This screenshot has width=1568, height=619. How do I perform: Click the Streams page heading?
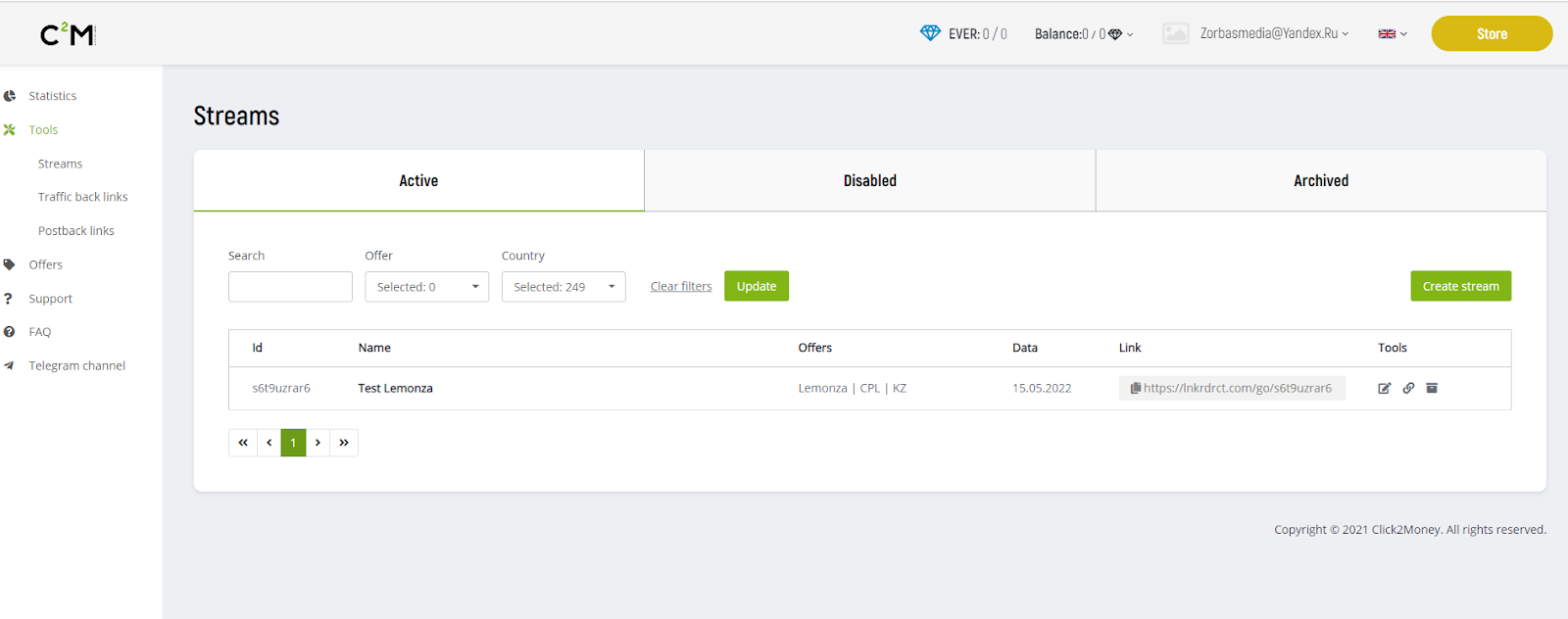coord(236,117)
